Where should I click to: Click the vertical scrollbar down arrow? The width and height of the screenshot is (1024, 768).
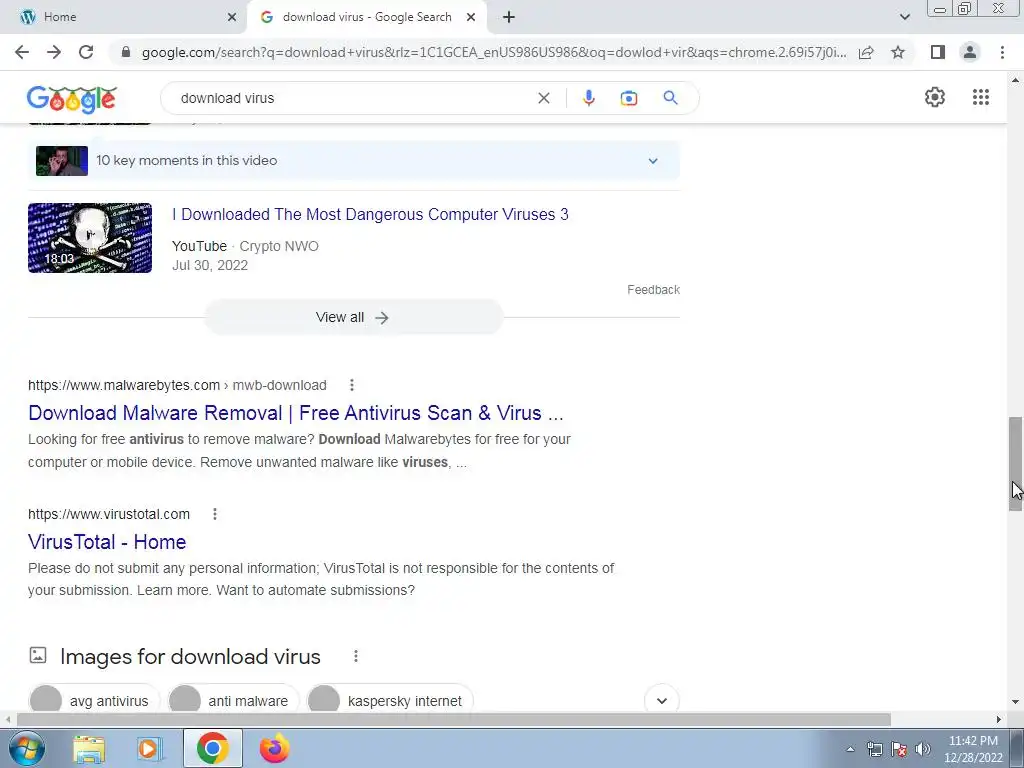pos(1016,702)
